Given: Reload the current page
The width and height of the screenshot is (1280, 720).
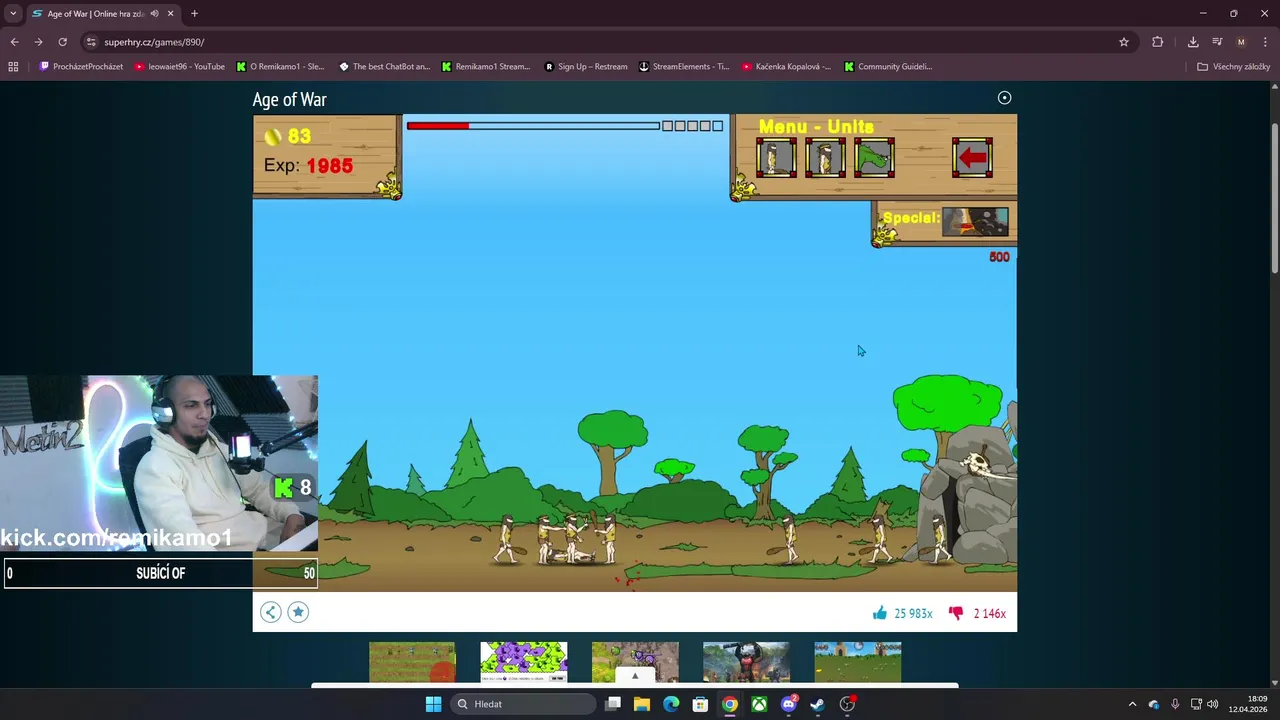Looking at the screenshot, I should coord(62,42).
